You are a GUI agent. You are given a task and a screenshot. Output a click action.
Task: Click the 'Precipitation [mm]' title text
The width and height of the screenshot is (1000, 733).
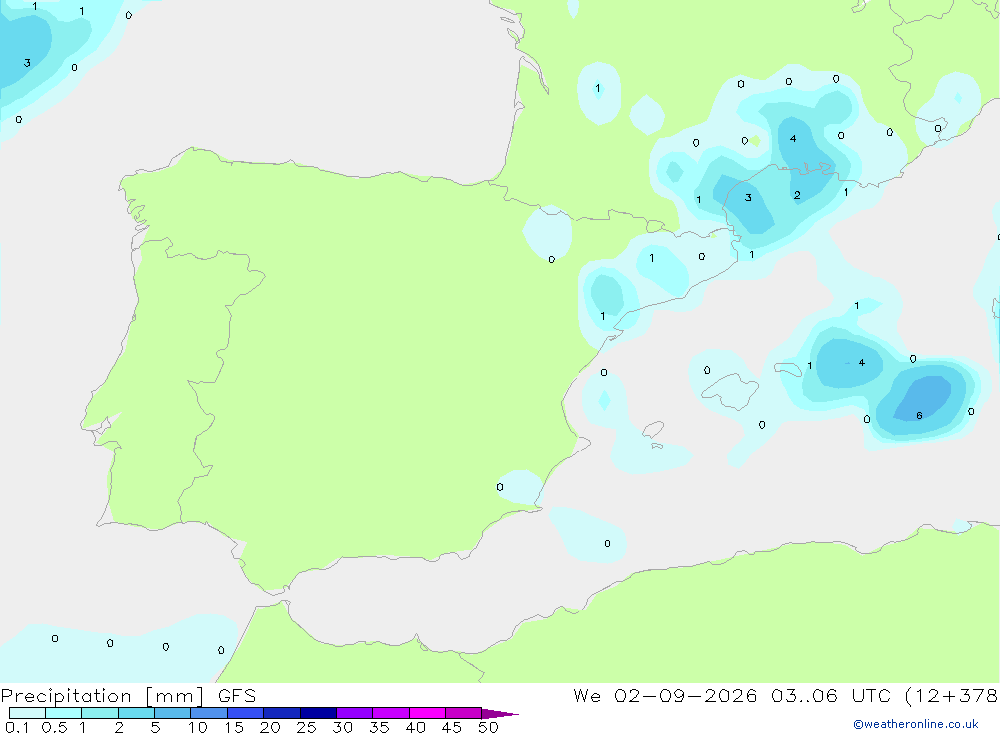(x=102, y=696)
